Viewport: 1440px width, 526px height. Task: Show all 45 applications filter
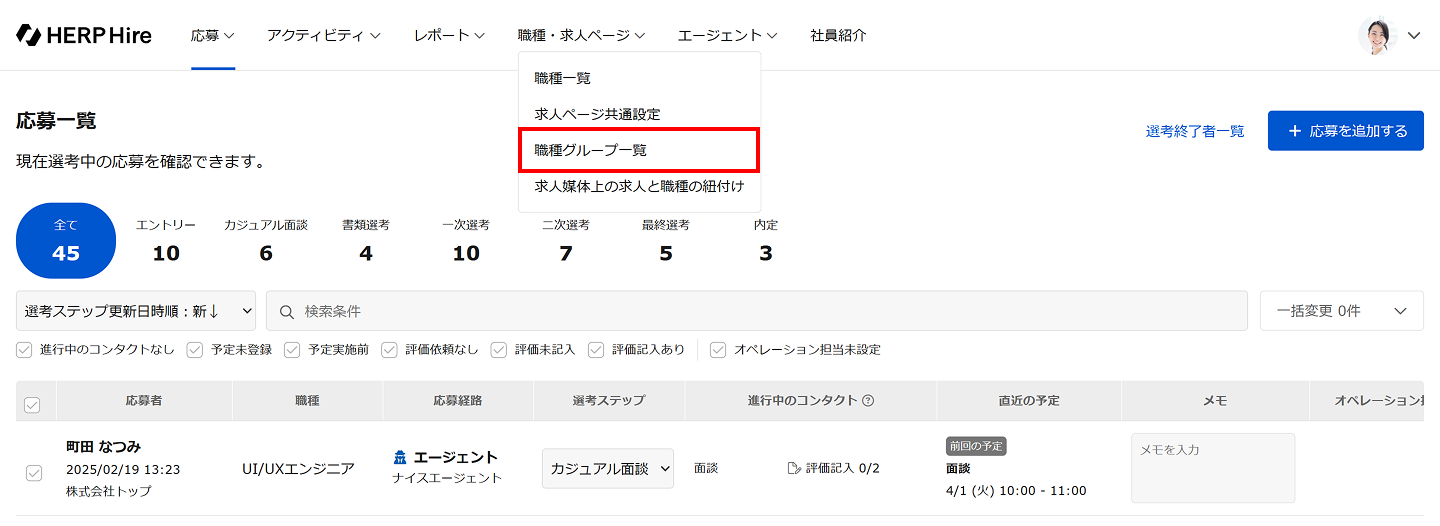coord(66,241)
